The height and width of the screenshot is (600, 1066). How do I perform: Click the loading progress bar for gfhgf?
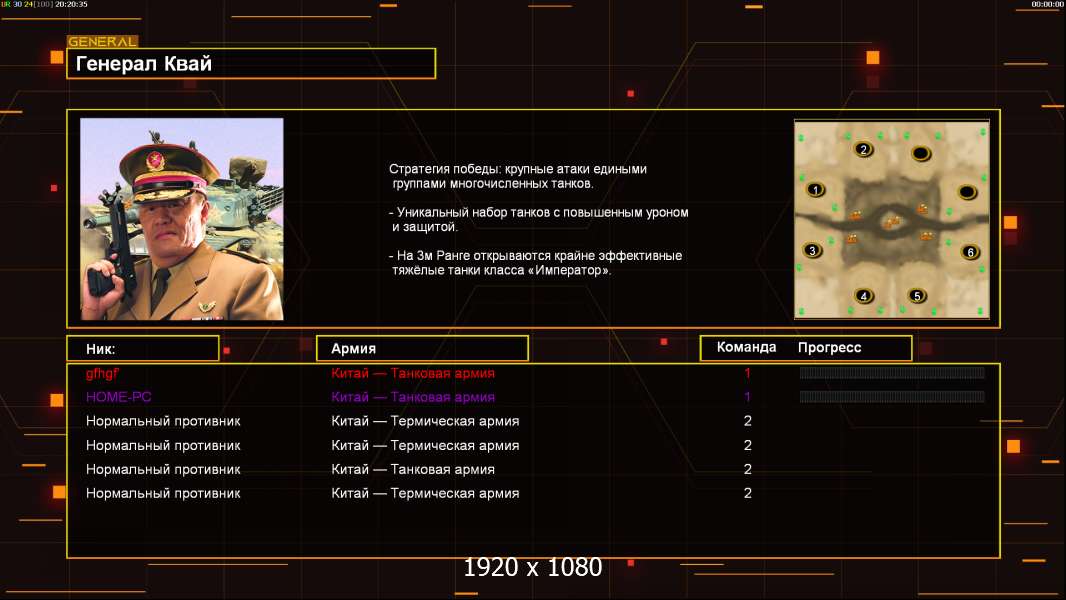click(892, 372)
